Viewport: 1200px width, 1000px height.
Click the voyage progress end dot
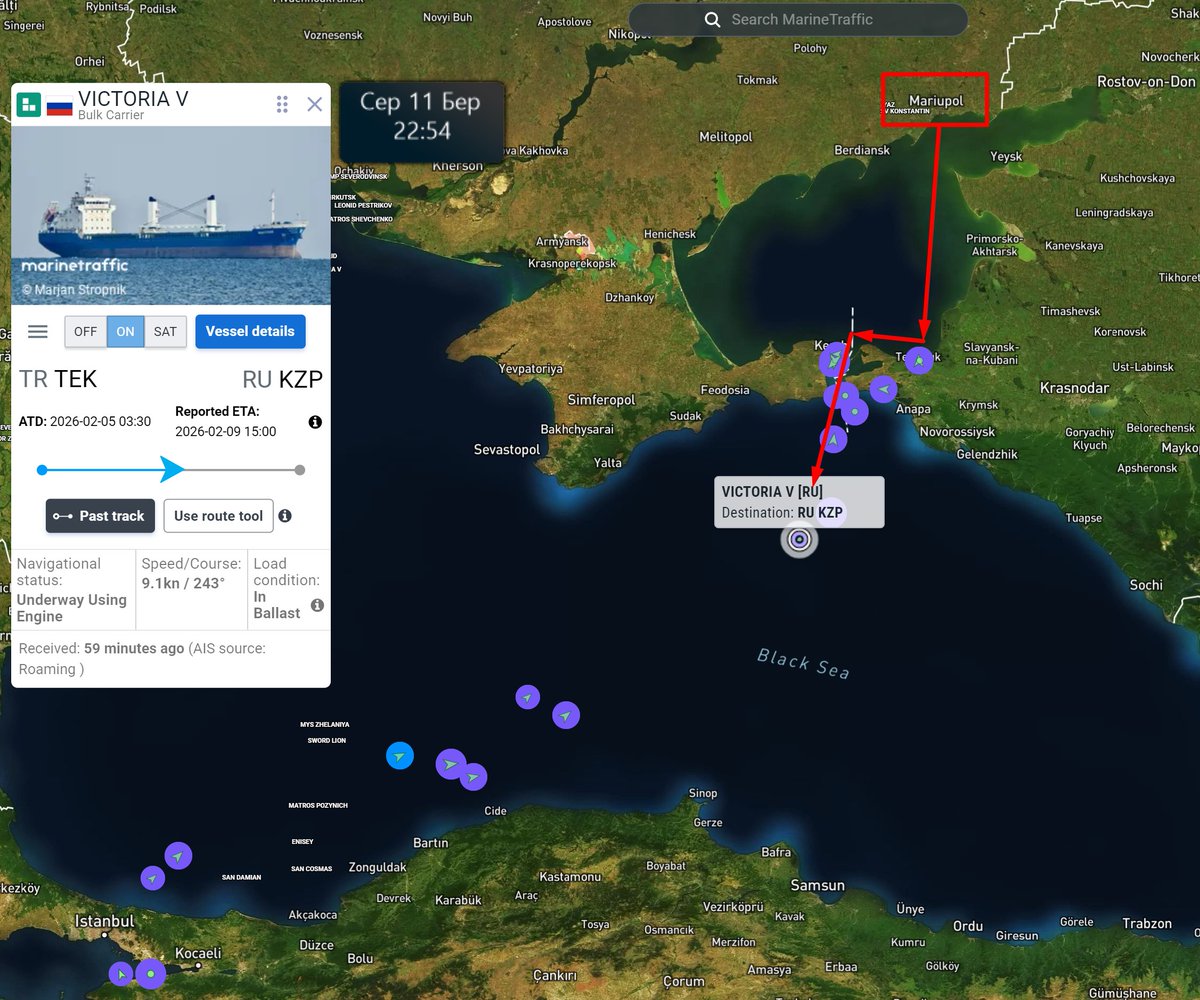(x=300, y=470)
